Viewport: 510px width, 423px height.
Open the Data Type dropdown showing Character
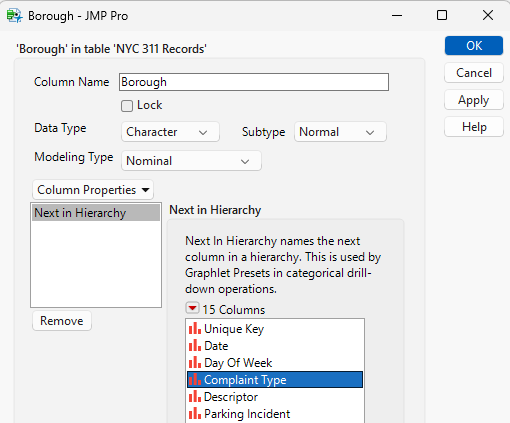(x=170, y=132)
